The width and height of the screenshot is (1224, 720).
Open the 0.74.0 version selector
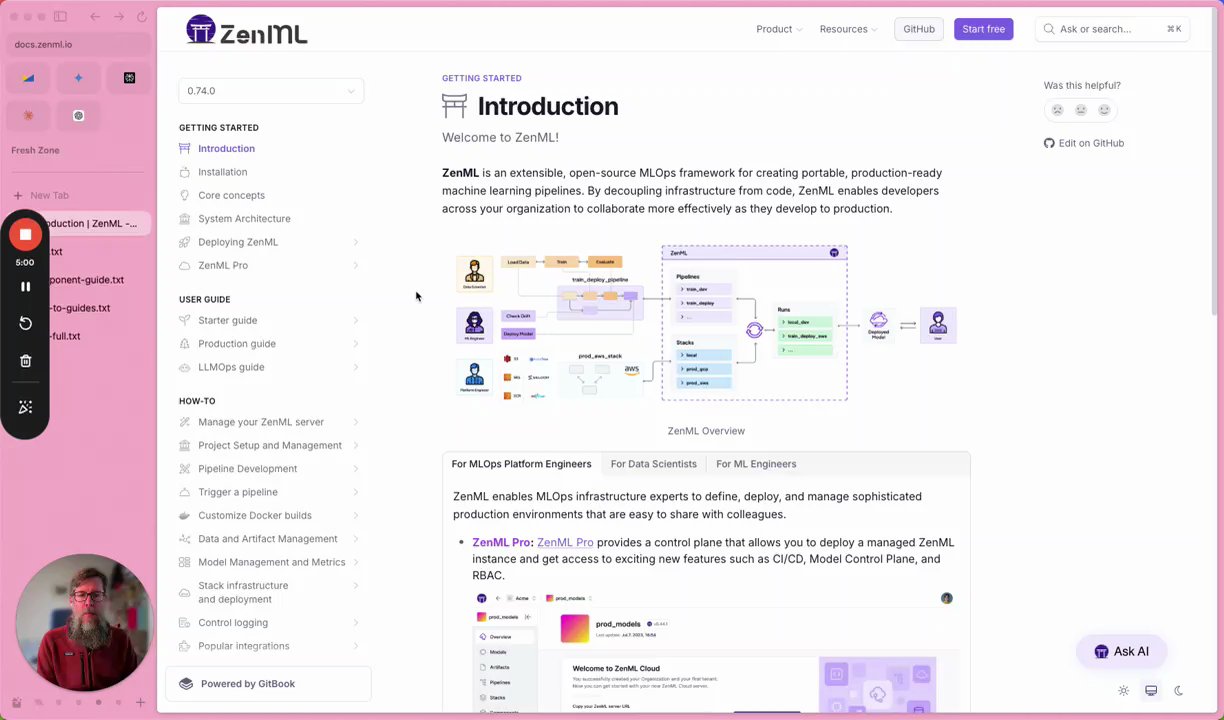click(271, 91)
